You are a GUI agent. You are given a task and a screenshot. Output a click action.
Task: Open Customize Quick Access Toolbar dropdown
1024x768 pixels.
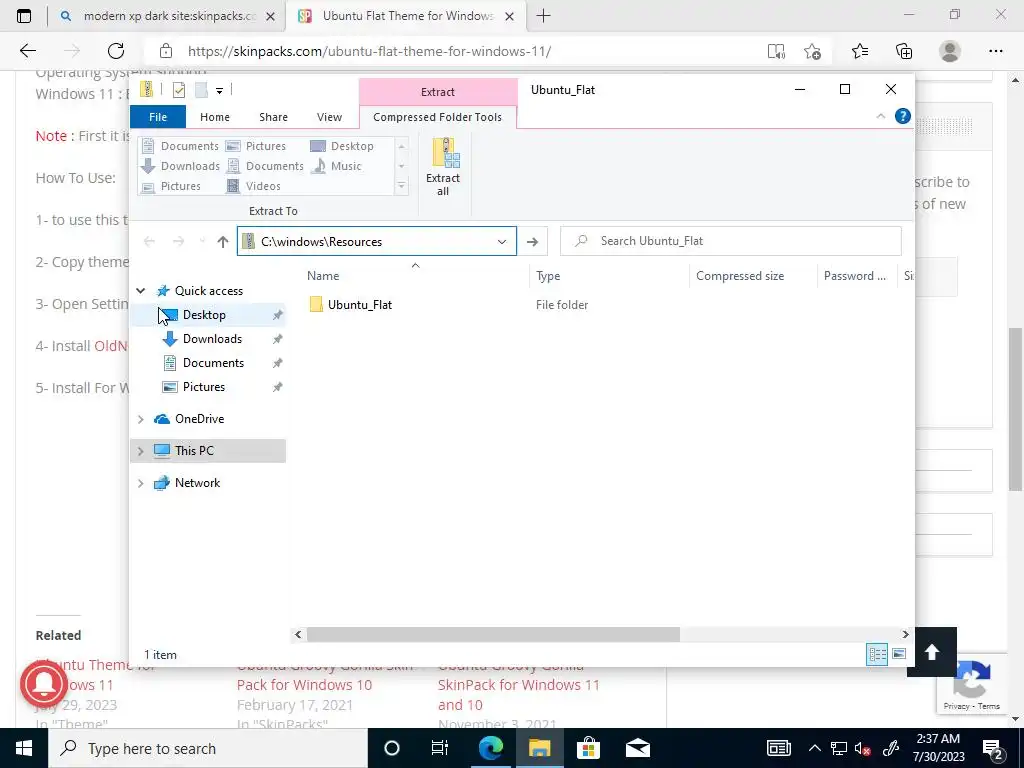click(219, 91)
